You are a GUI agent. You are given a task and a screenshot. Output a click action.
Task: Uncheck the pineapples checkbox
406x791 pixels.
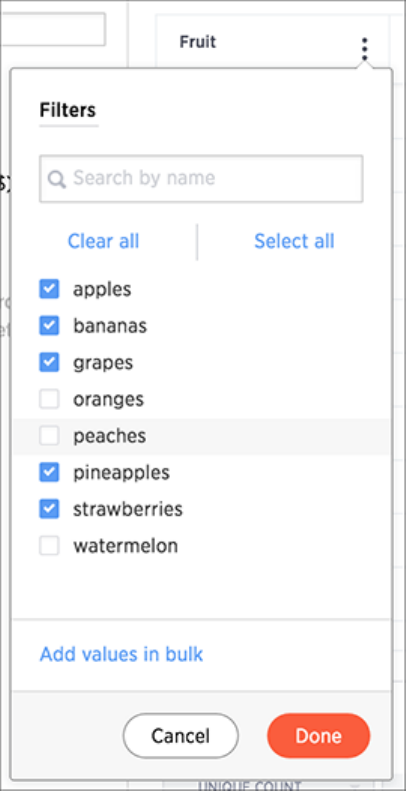[x=49, y=473]
